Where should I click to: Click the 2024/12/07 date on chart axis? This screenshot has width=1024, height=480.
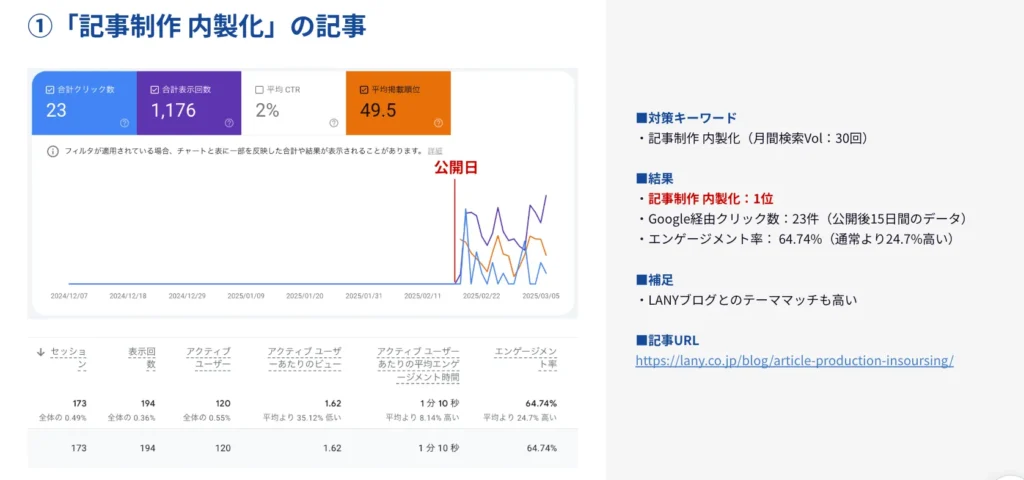68,295
